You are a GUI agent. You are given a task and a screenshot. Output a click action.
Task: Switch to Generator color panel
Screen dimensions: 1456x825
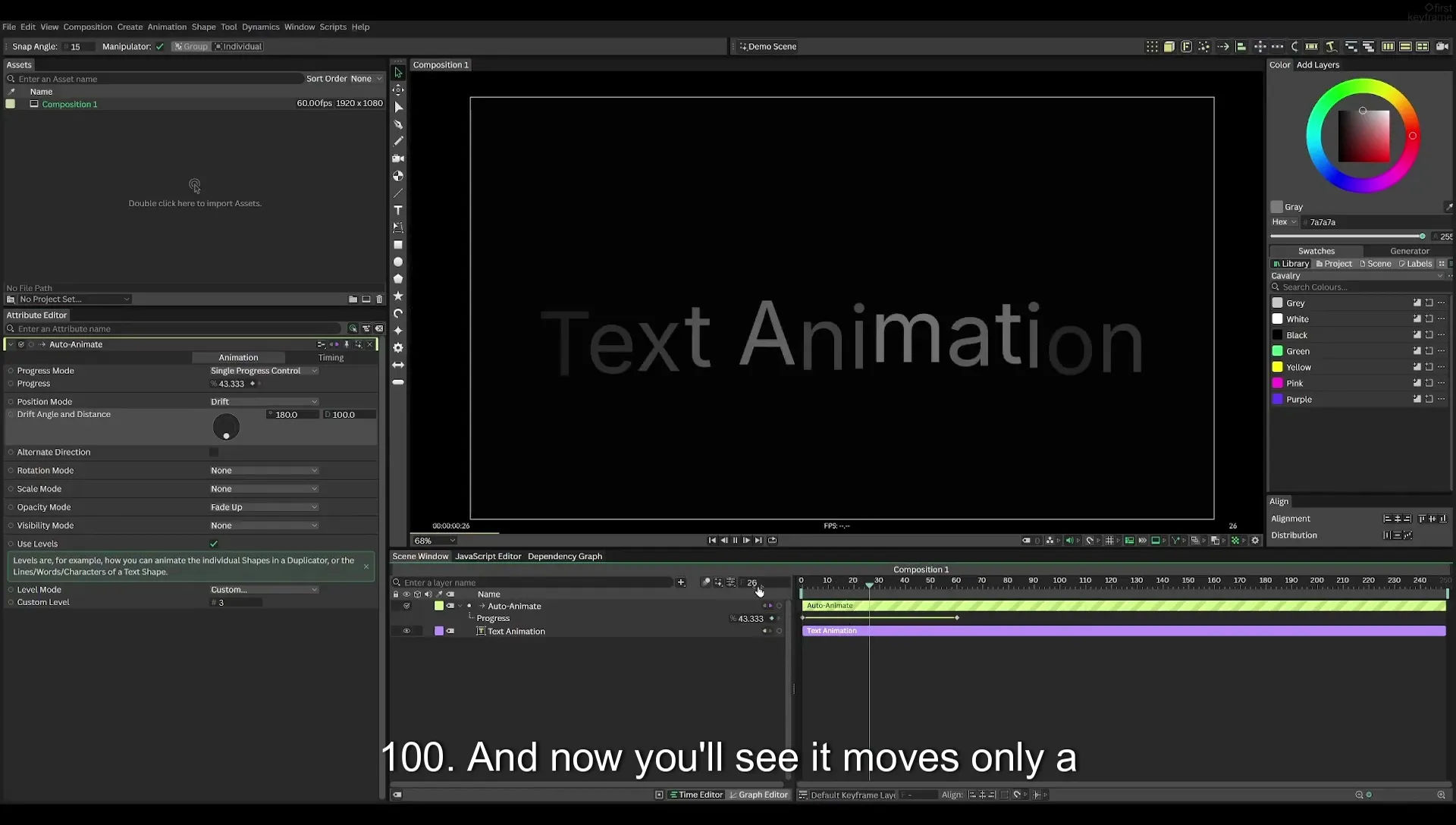coord(1409,251)
